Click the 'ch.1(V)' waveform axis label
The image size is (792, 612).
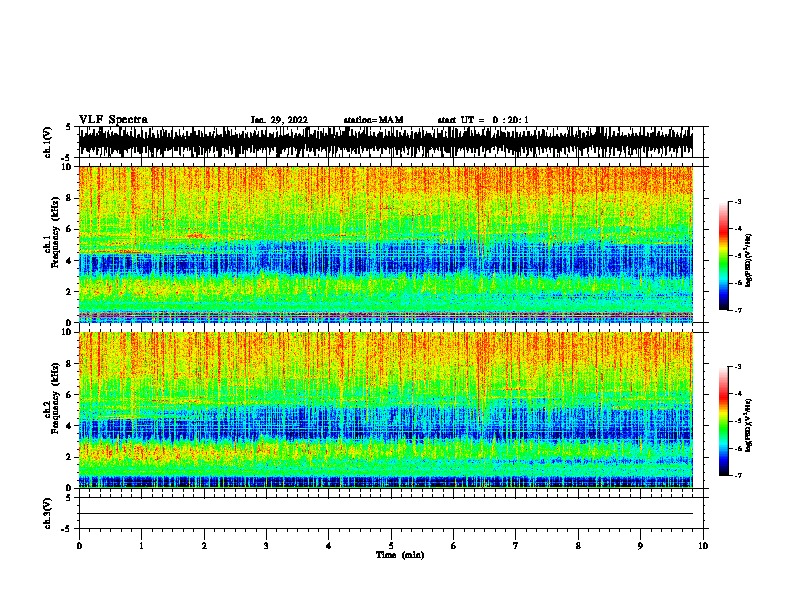pos(48,142)
